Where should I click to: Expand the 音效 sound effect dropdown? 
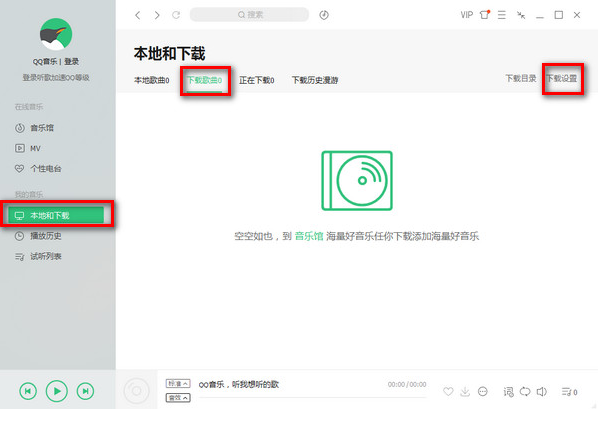click(x=178, y=397)
